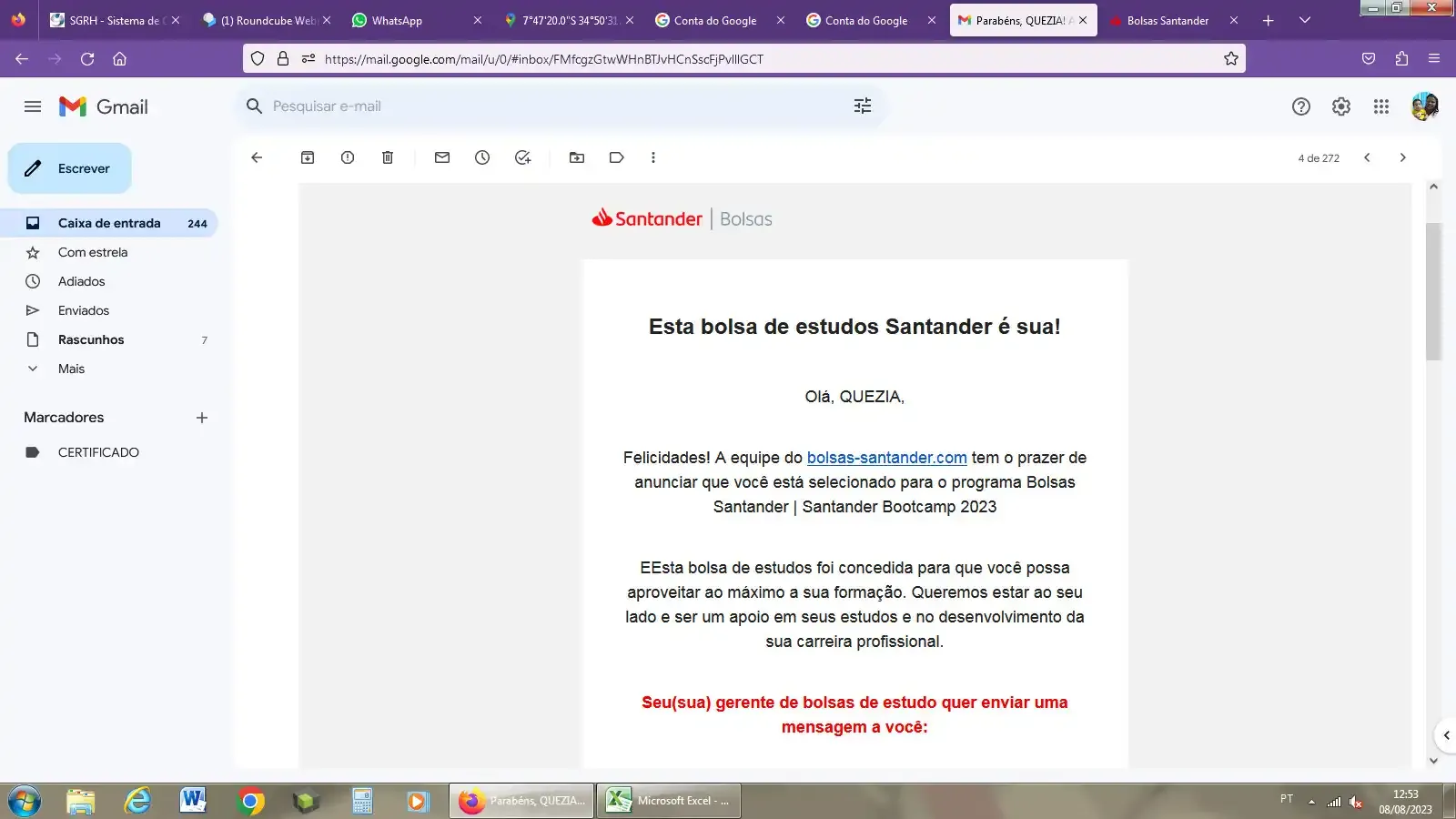Click Escrever compose button
This screenshot has height=819, width=1456.
(x=70, y=168)
